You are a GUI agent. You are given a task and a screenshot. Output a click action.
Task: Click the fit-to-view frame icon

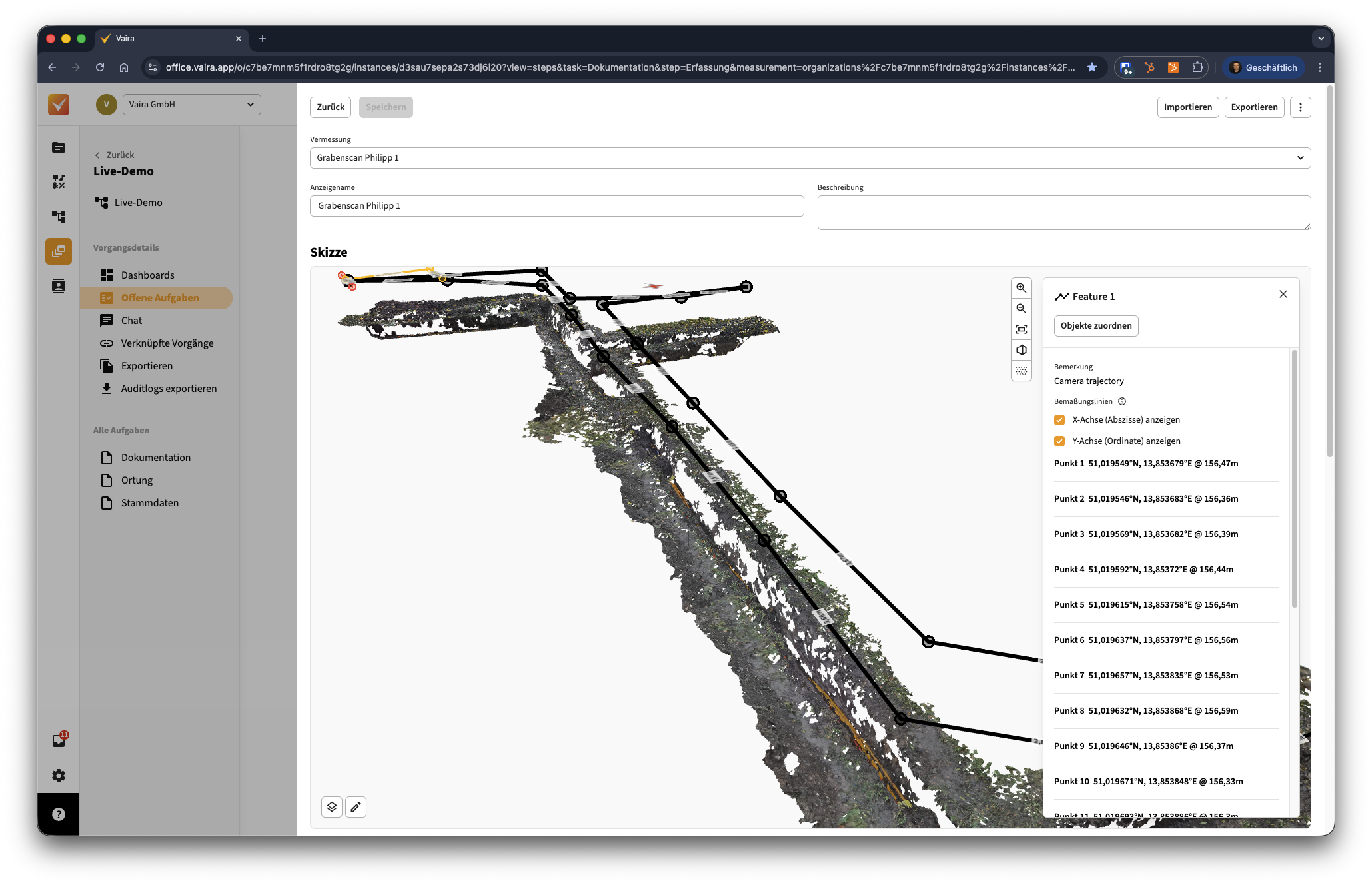click(1021, 329)
